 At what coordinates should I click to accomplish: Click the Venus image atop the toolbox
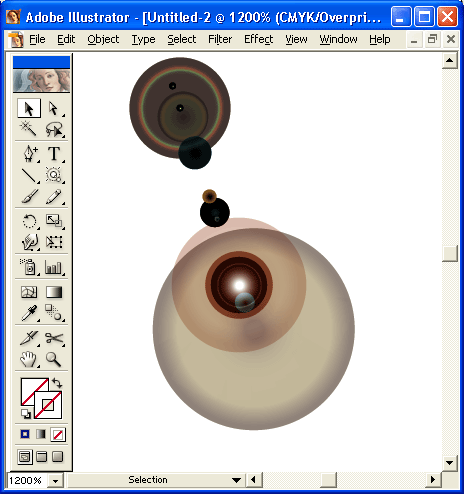[x=41, y=80]
